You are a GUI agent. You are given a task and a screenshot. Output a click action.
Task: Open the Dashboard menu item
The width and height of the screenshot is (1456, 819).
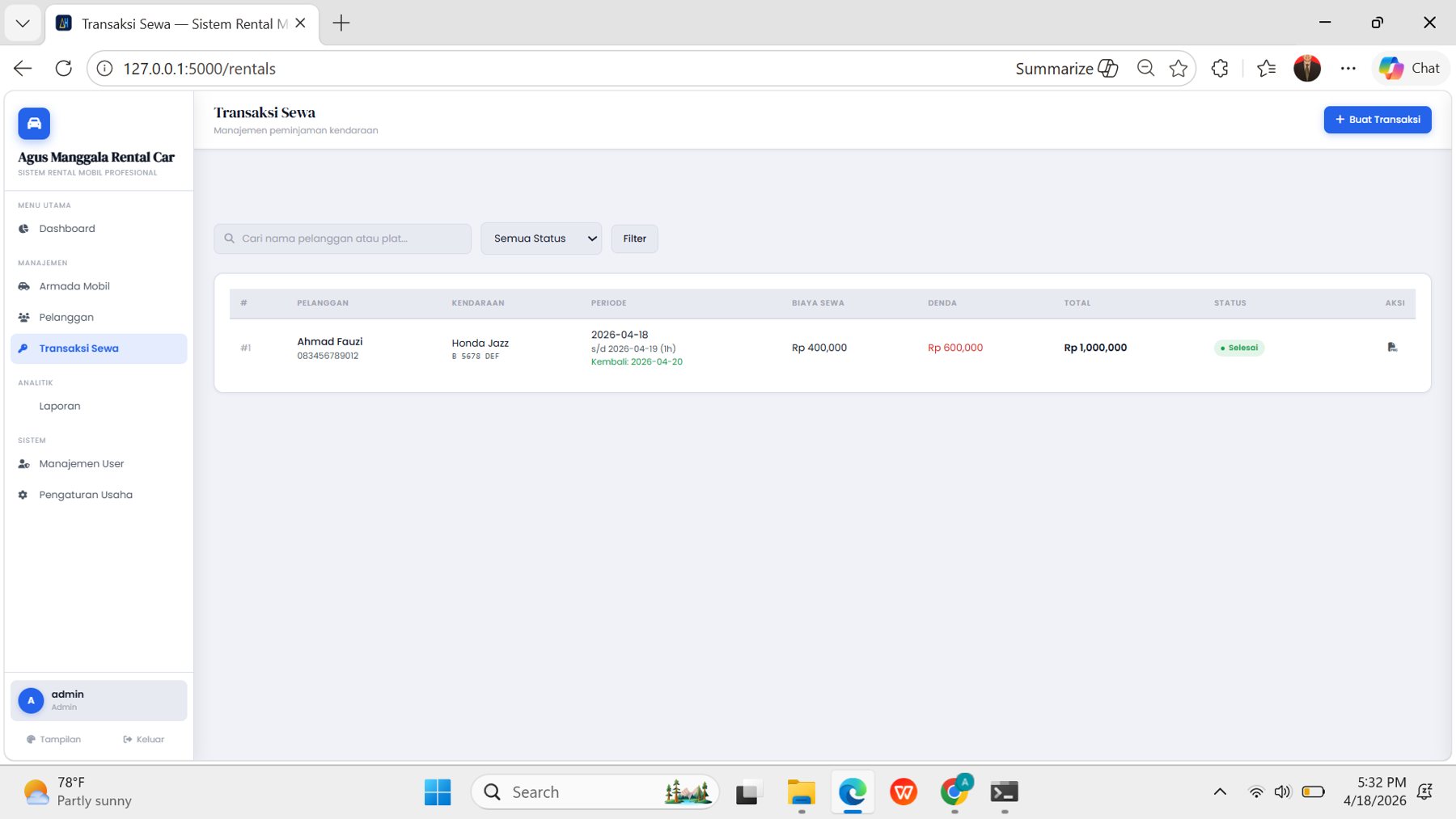pyautogui.click(x=67, y=229)
